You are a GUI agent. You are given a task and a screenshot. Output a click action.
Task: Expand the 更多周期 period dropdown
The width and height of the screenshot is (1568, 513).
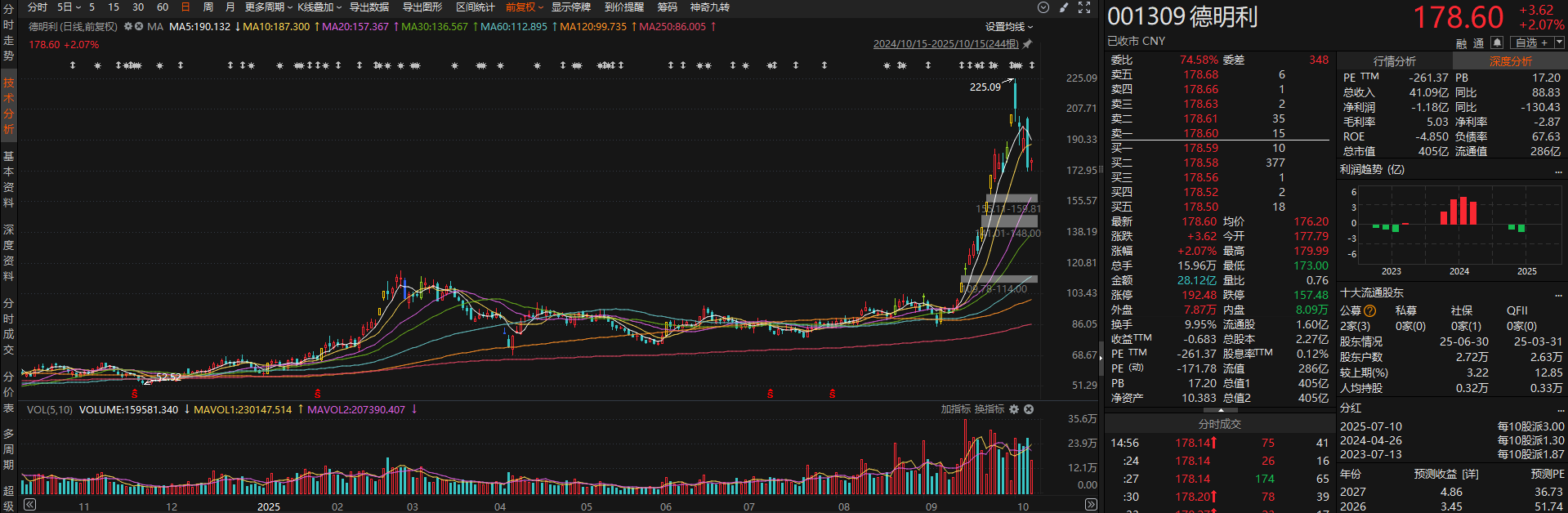tap(268, 7)
